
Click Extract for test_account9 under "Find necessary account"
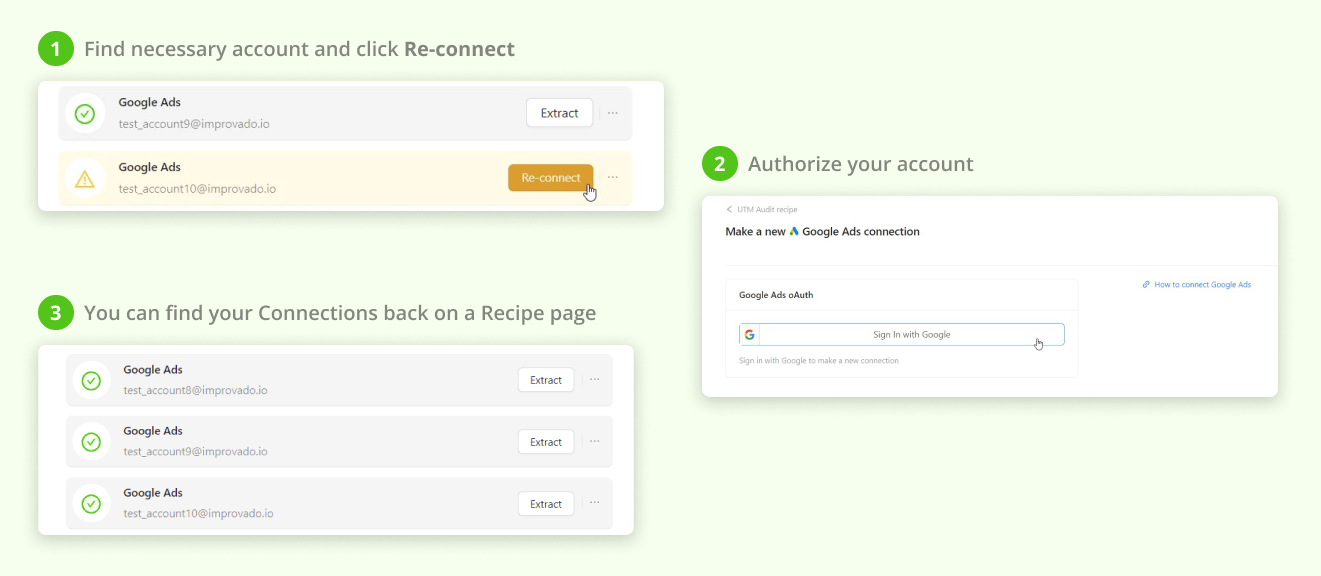pyautogui.click(x=559, y=113)
